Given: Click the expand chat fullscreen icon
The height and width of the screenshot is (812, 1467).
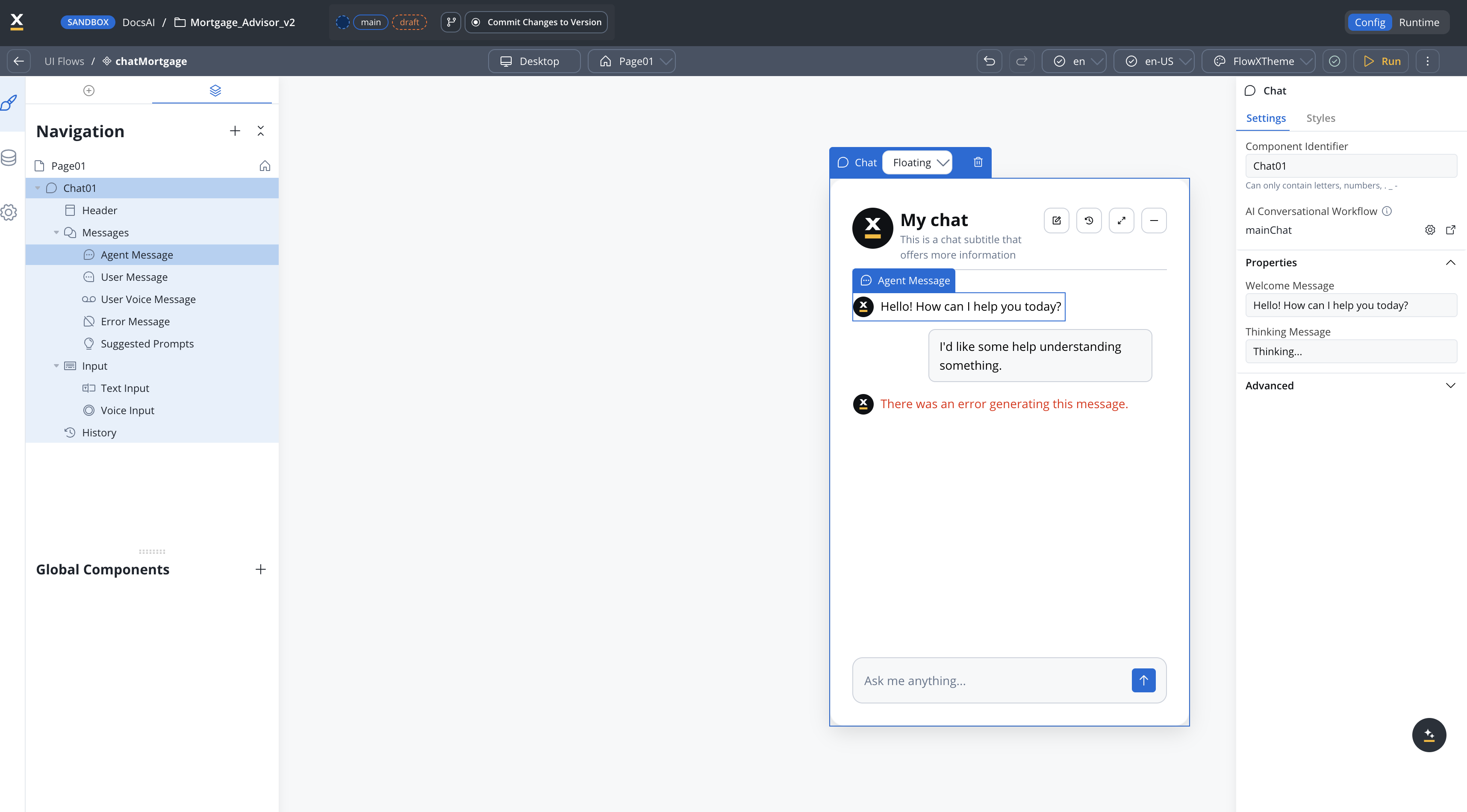Looking at the screenshot, I should click(x=1121, y=221).
